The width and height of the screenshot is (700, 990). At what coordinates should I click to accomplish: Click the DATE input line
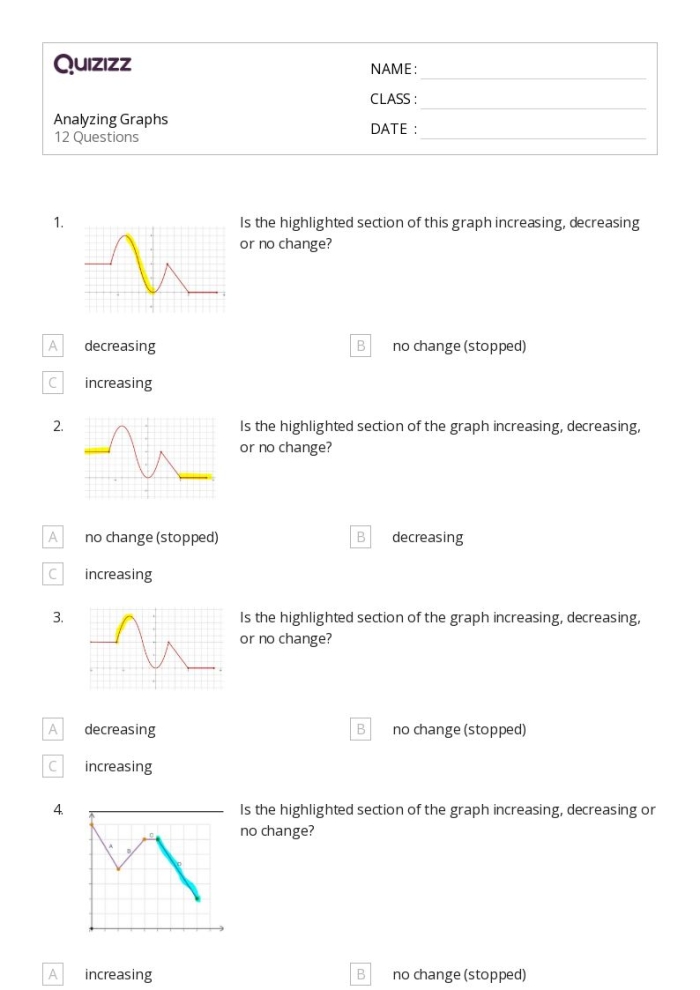533,131
